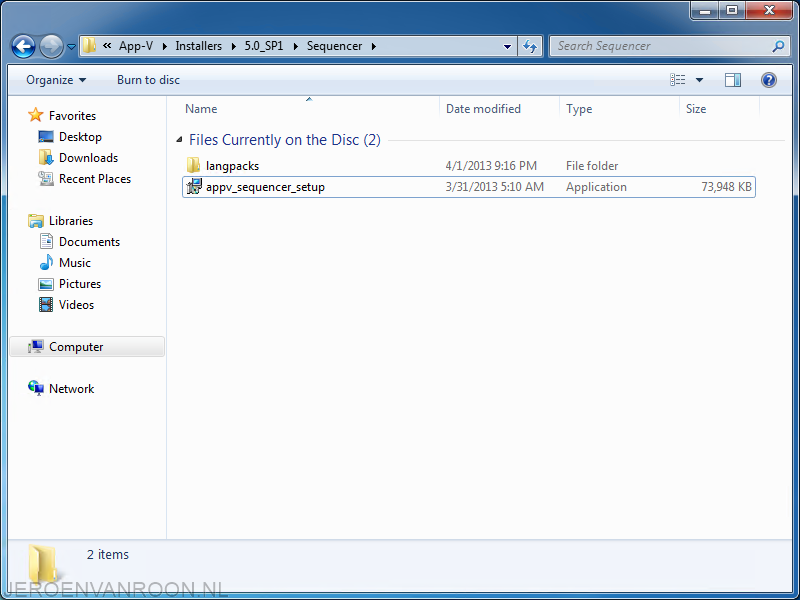The height and width of the screenshot is (600, 800).
Task: Click the Downloads folder icon
Action: tap(46, 158)
